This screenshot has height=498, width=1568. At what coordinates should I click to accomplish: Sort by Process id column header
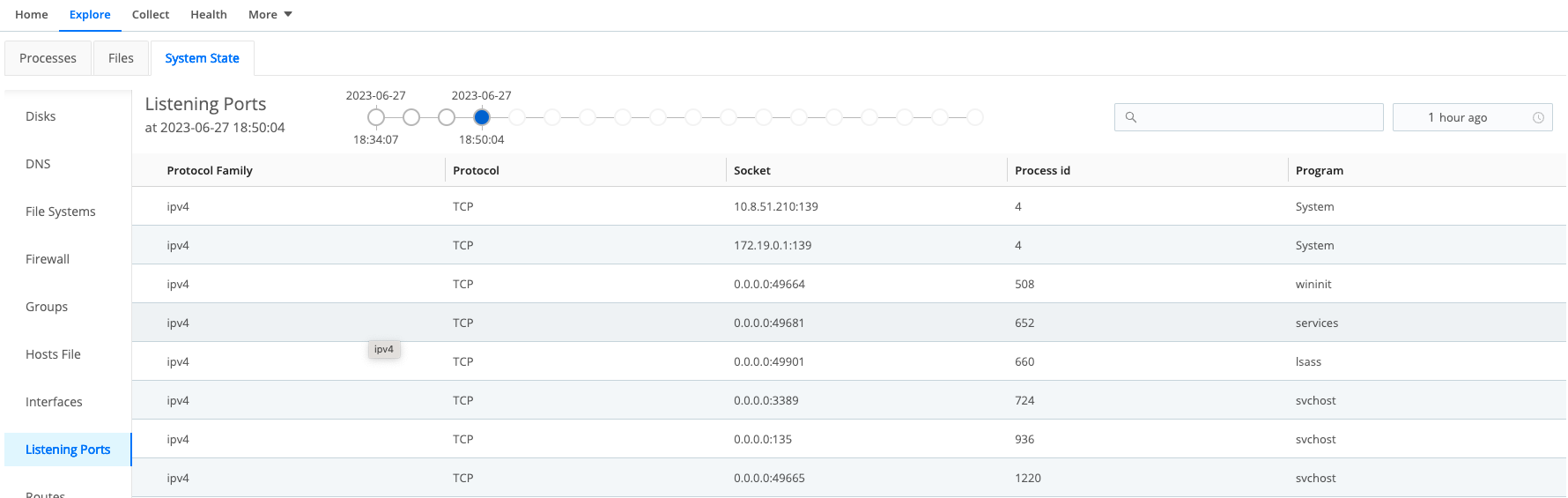point(1042,171)
